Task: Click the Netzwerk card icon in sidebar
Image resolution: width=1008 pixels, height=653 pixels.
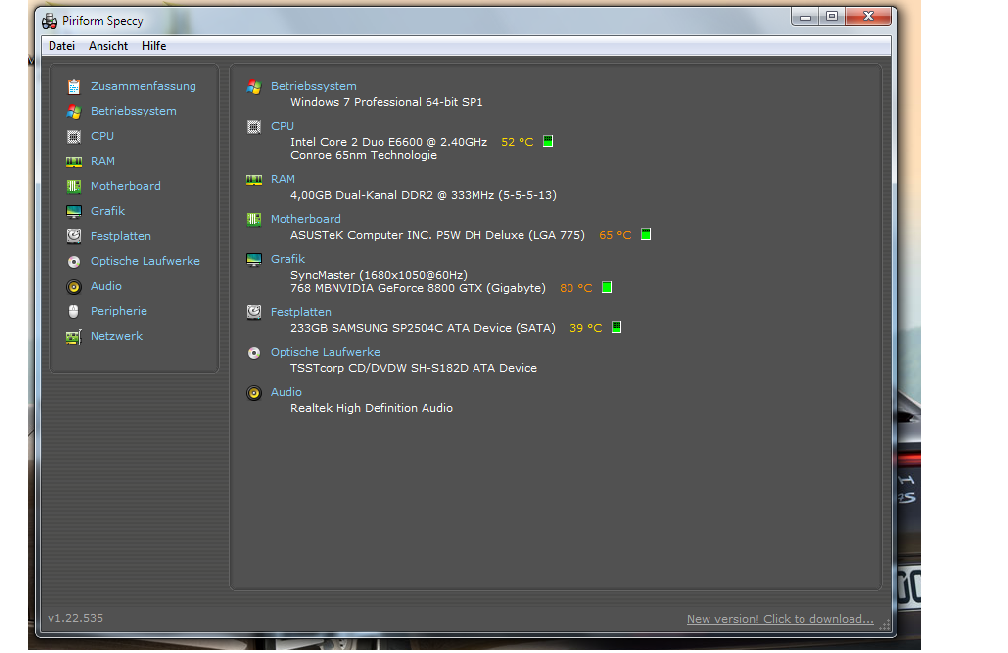Action: click(74, 337)
